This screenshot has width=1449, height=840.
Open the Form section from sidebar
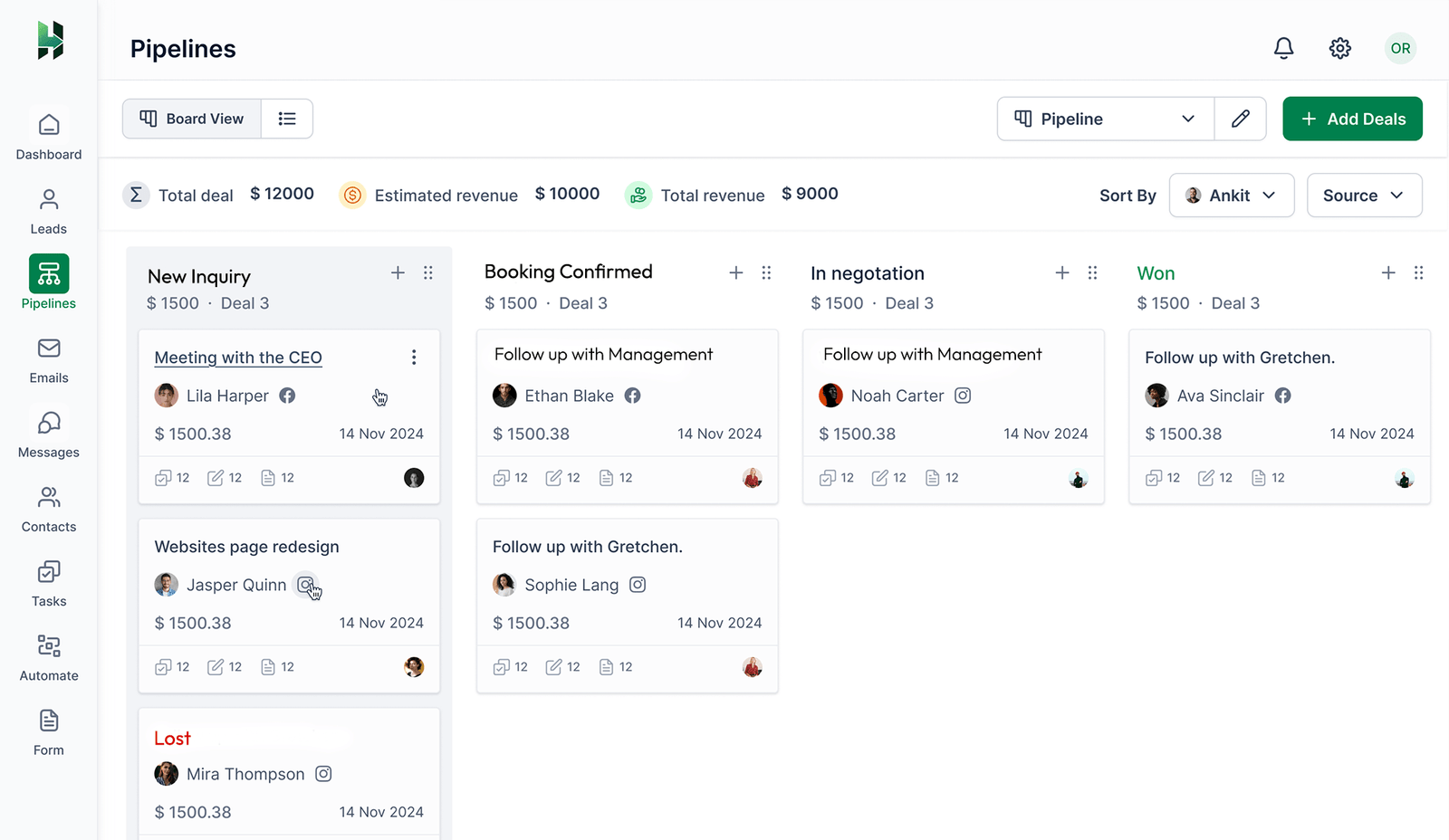(x=48, y=731)
